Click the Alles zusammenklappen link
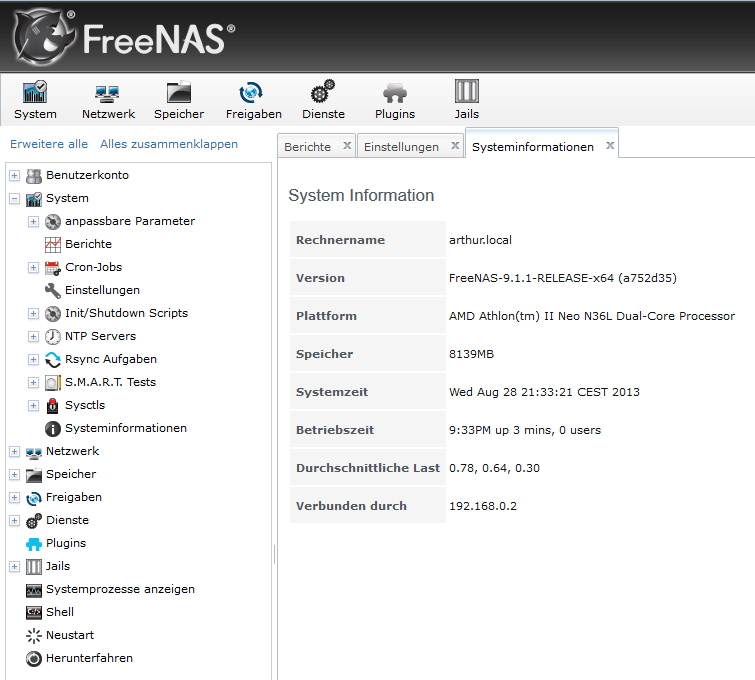The image size is (755, 680). coord(169,144)
